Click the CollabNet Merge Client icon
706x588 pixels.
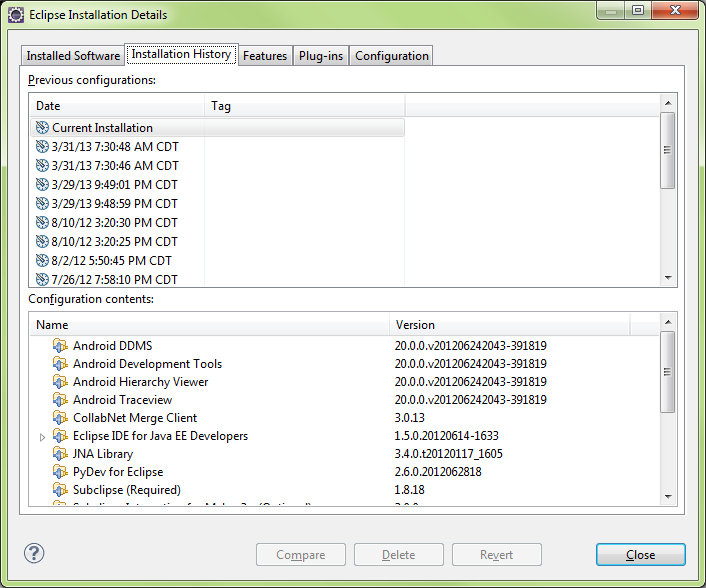click(60, 418)
